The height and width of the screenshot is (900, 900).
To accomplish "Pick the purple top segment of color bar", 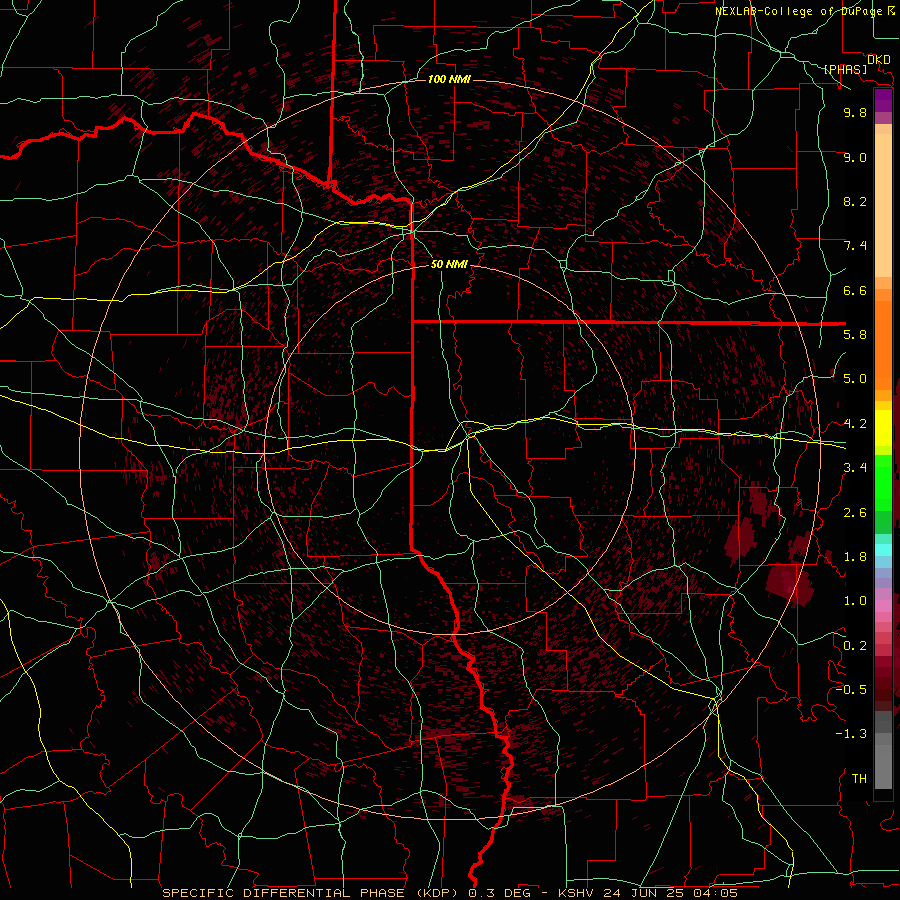I will click(x=883, y=100).
